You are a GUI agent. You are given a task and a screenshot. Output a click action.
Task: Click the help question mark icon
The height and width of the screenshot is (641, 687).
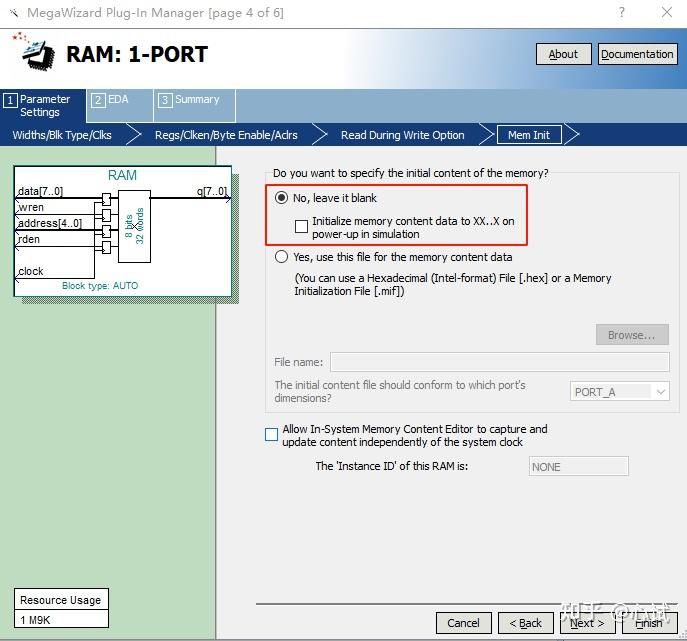(621, 12)
